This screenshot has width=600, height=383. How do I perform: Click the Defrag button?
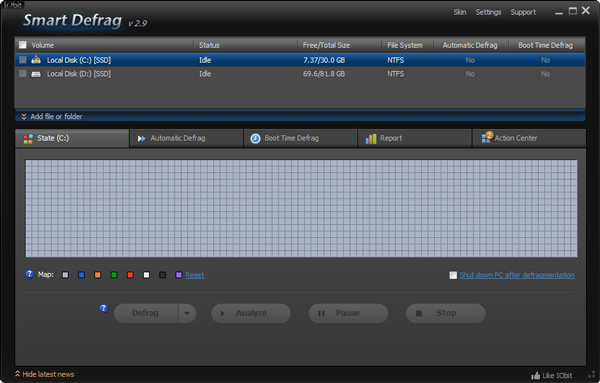[x=146, y=313]
